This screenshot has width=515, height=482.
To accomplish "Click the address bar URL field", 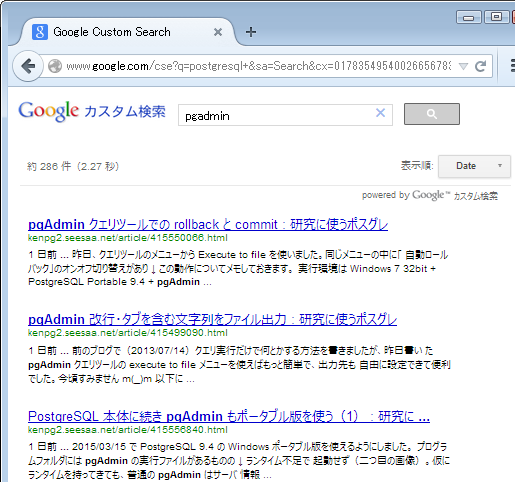I will (x=258, y=66).
